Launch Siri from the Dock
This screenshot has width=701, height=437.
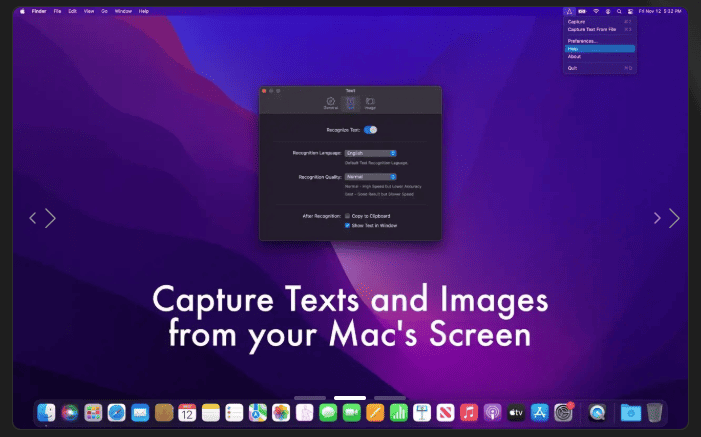(70, 412)
